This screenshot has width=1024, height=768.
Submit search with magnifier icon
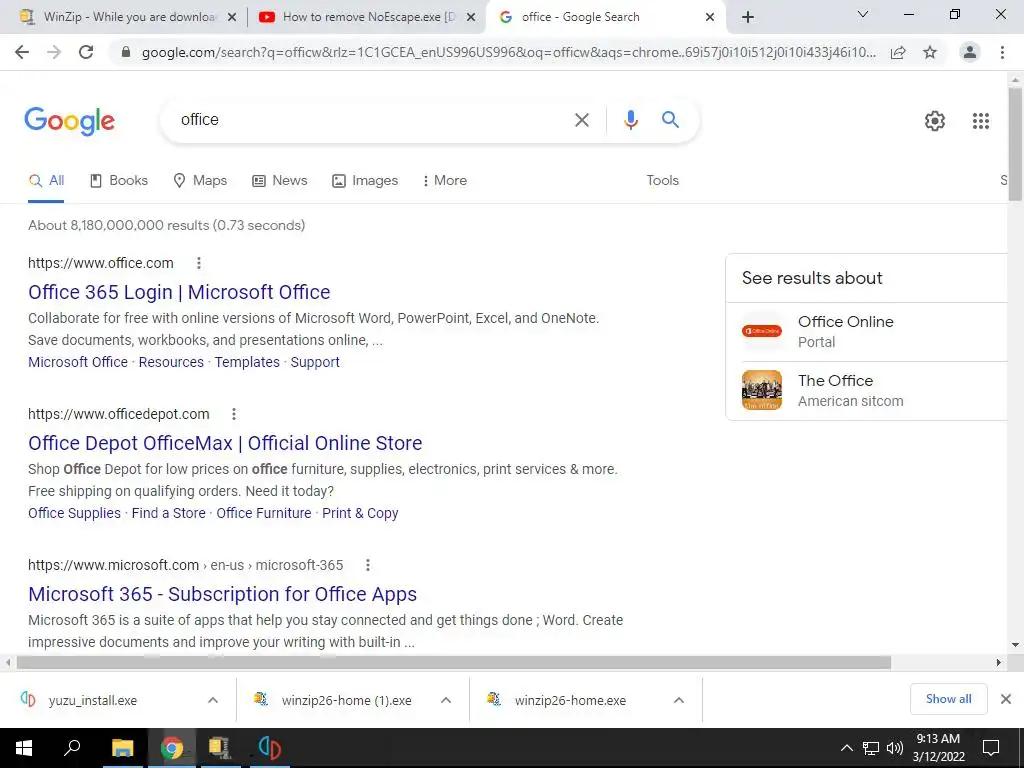[670, 120]
